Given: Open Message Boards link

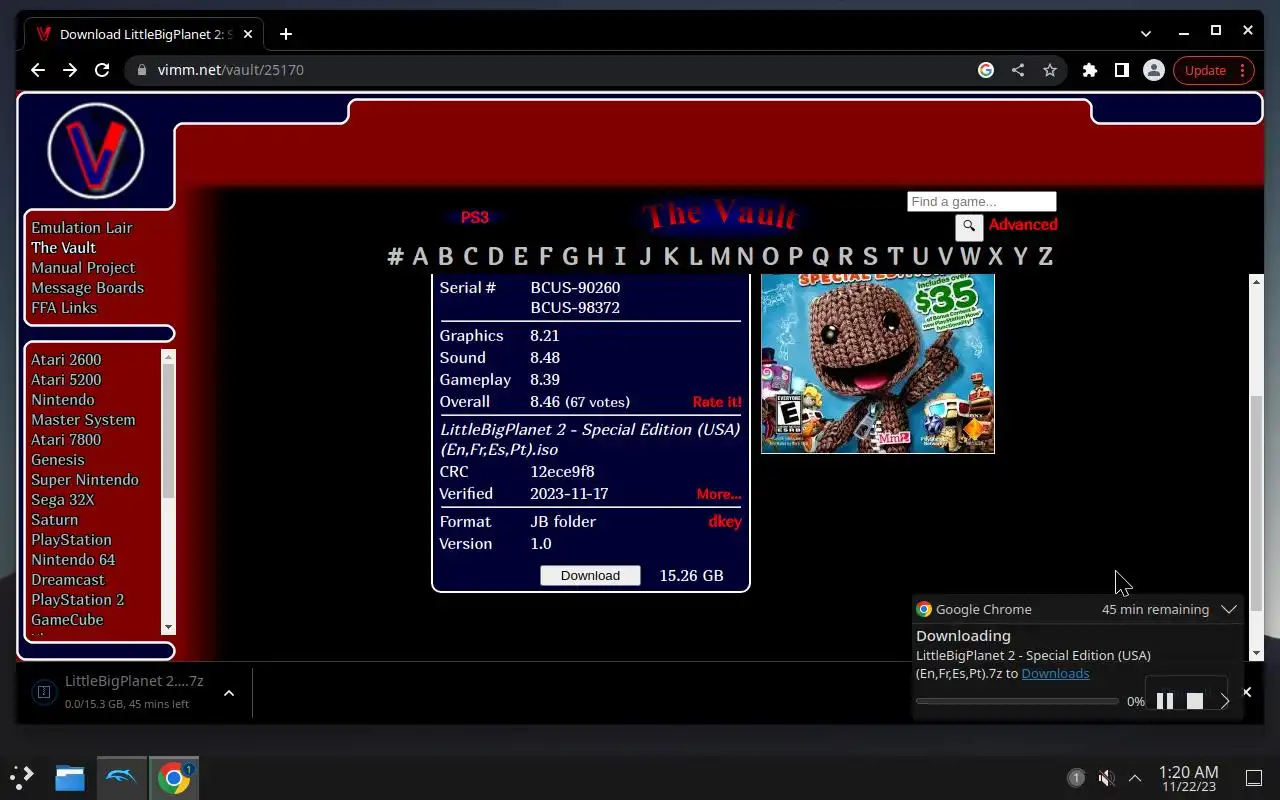Looking at the screenshot, I should pos(87,288).
